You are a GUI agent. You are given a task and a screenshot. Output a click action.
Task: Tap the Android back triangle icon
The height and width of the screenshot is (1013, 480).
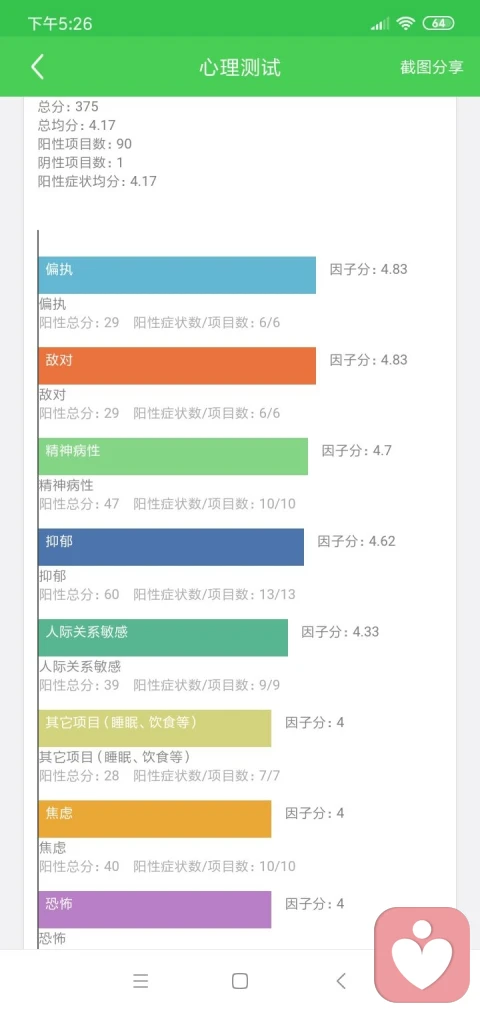pyautogui.click(x=341, y=981)
